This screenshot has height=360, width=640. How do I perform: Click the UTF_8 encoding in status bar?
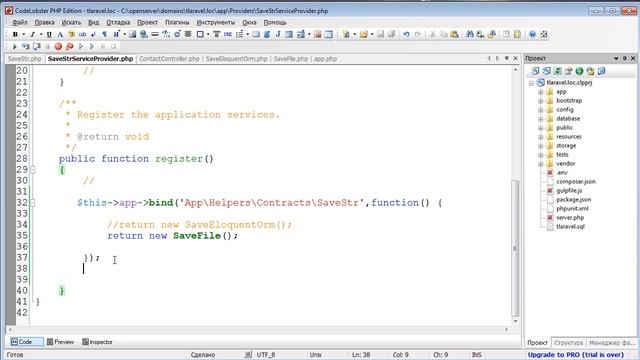pos(265,355)
